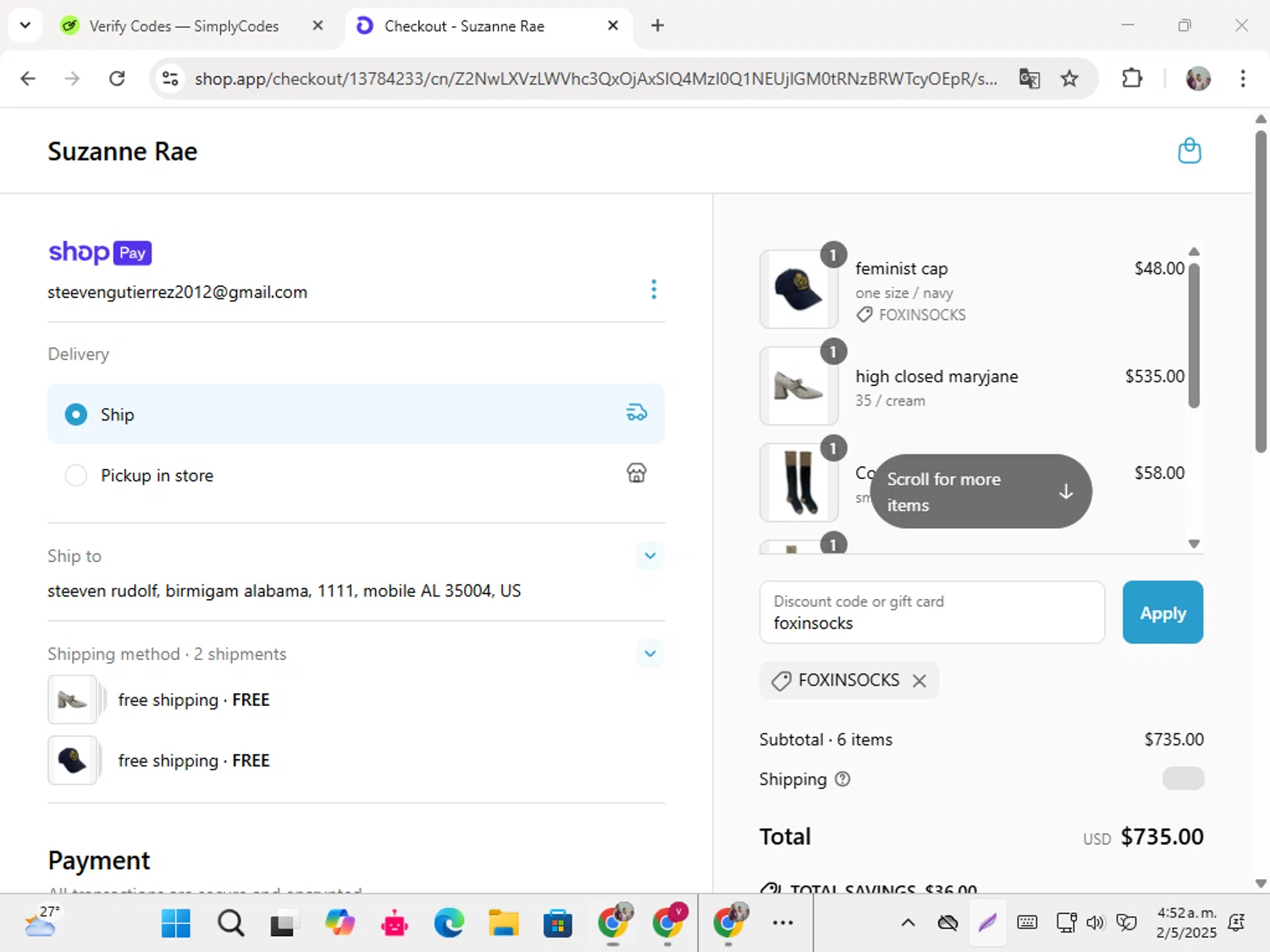The image size is (1270, 952).
Task: Open the Chrome three-dot menu
Action: tap(1243, 79)
